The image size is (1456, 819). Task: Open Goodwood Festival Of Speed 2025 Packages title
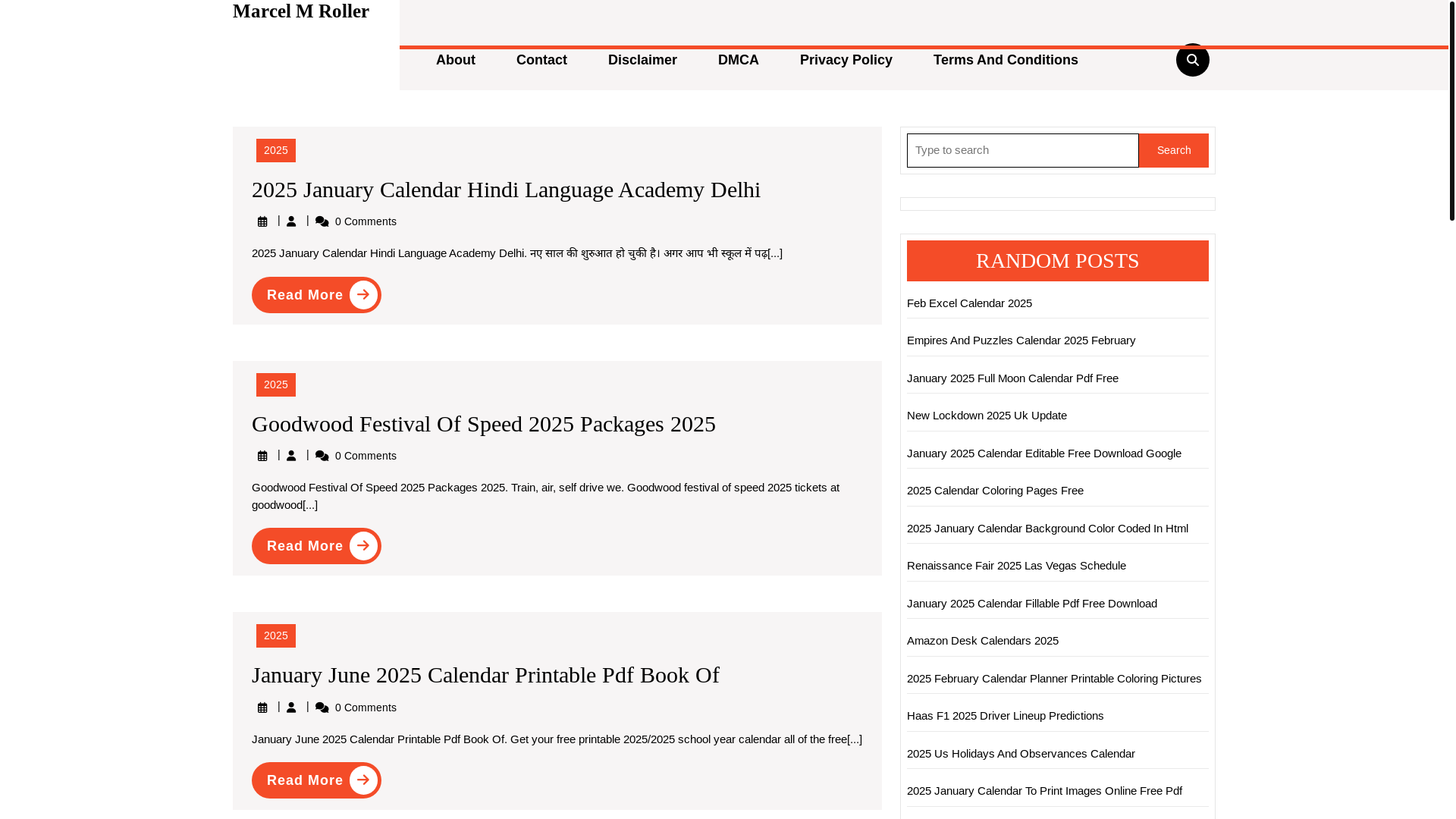click(x=484, y=424)
